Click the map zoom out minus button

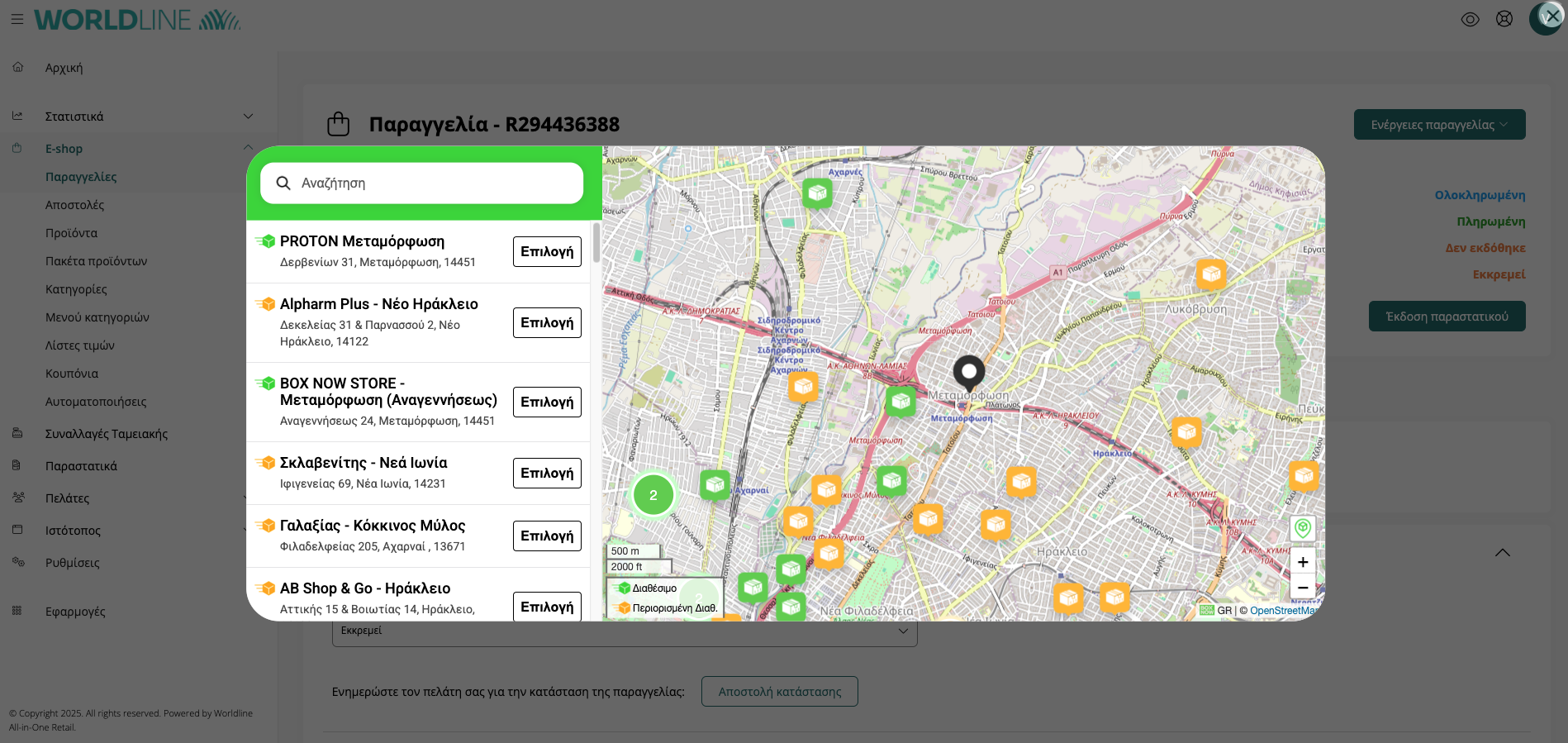1302,588
